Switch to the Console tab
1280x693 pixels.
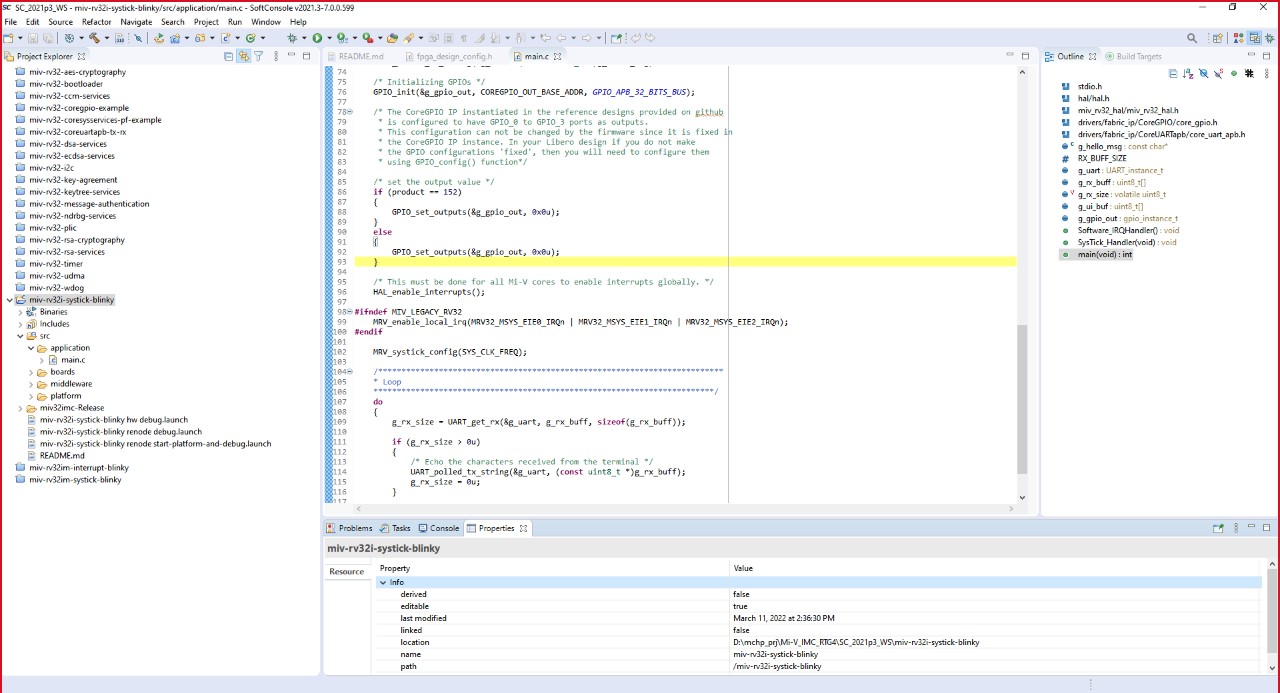(x=438, y=528)
